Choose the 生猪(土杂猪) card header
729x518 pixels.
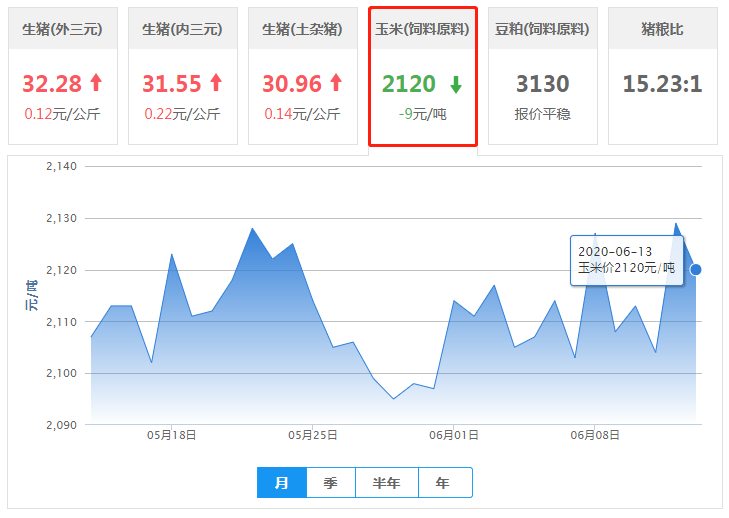point(302,29)
